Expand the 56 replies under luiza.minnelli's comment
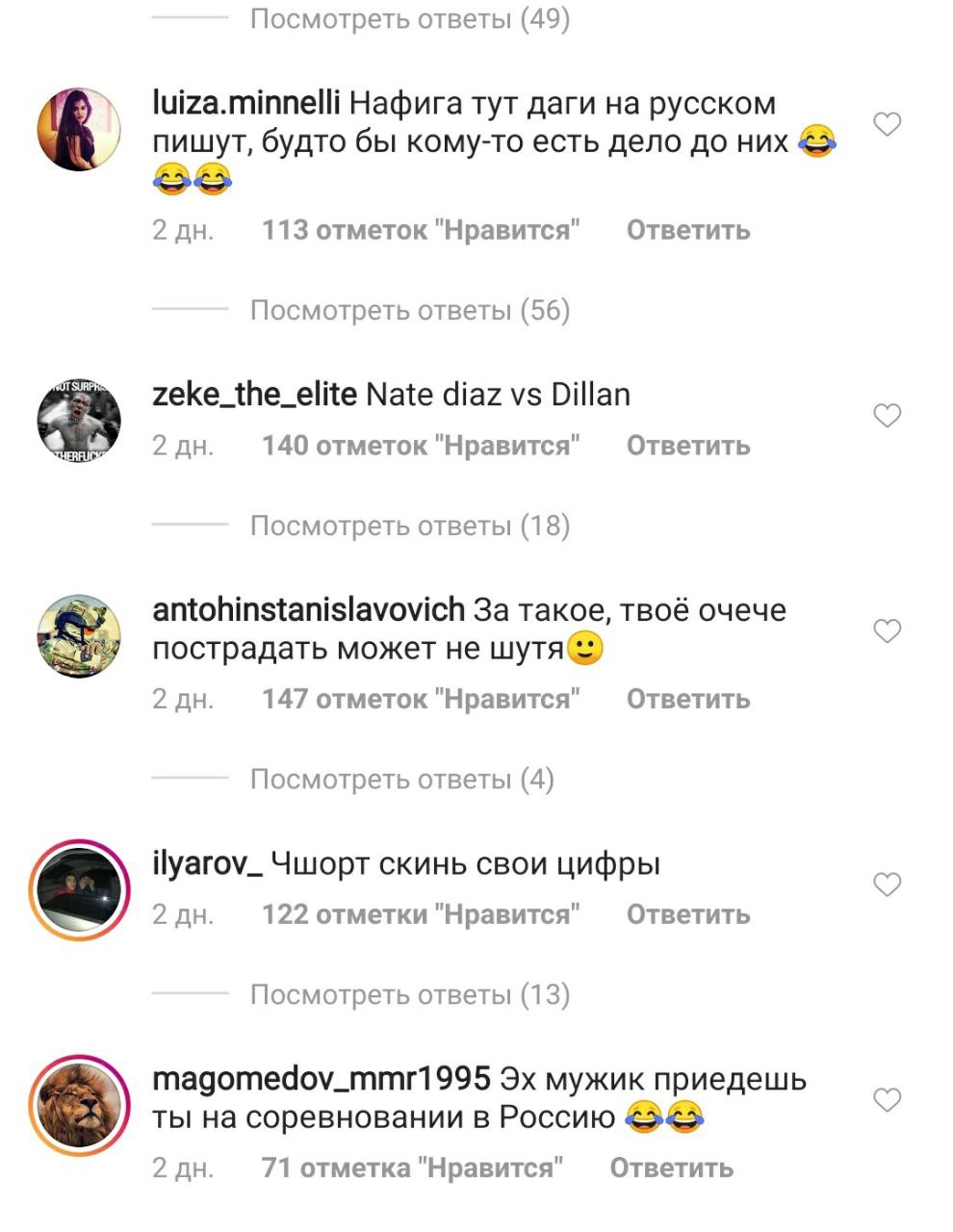This screenshot has width=953, height=1232. click(x=410, y=311)
